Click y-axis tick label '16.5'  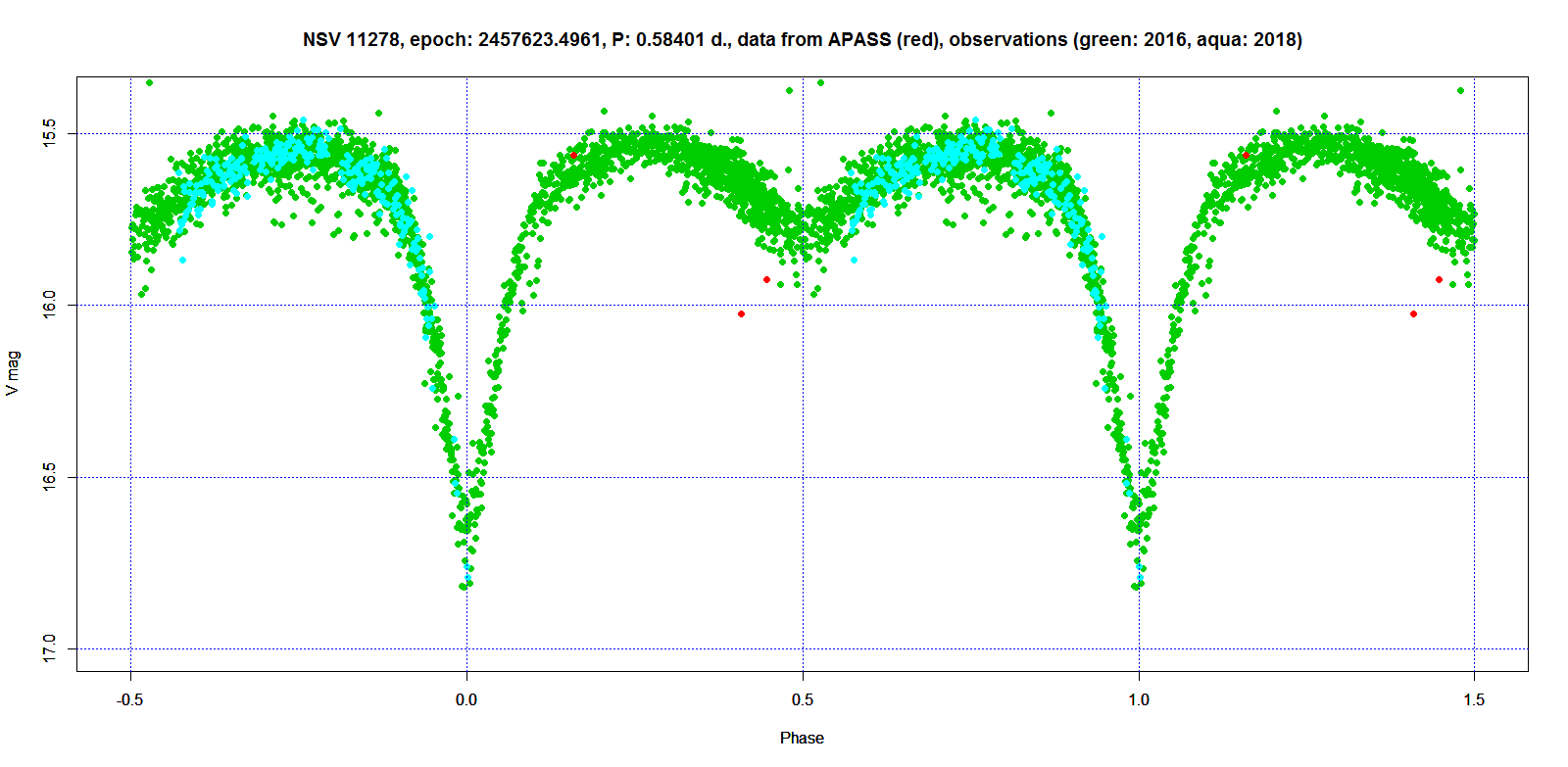coord(51,477)
